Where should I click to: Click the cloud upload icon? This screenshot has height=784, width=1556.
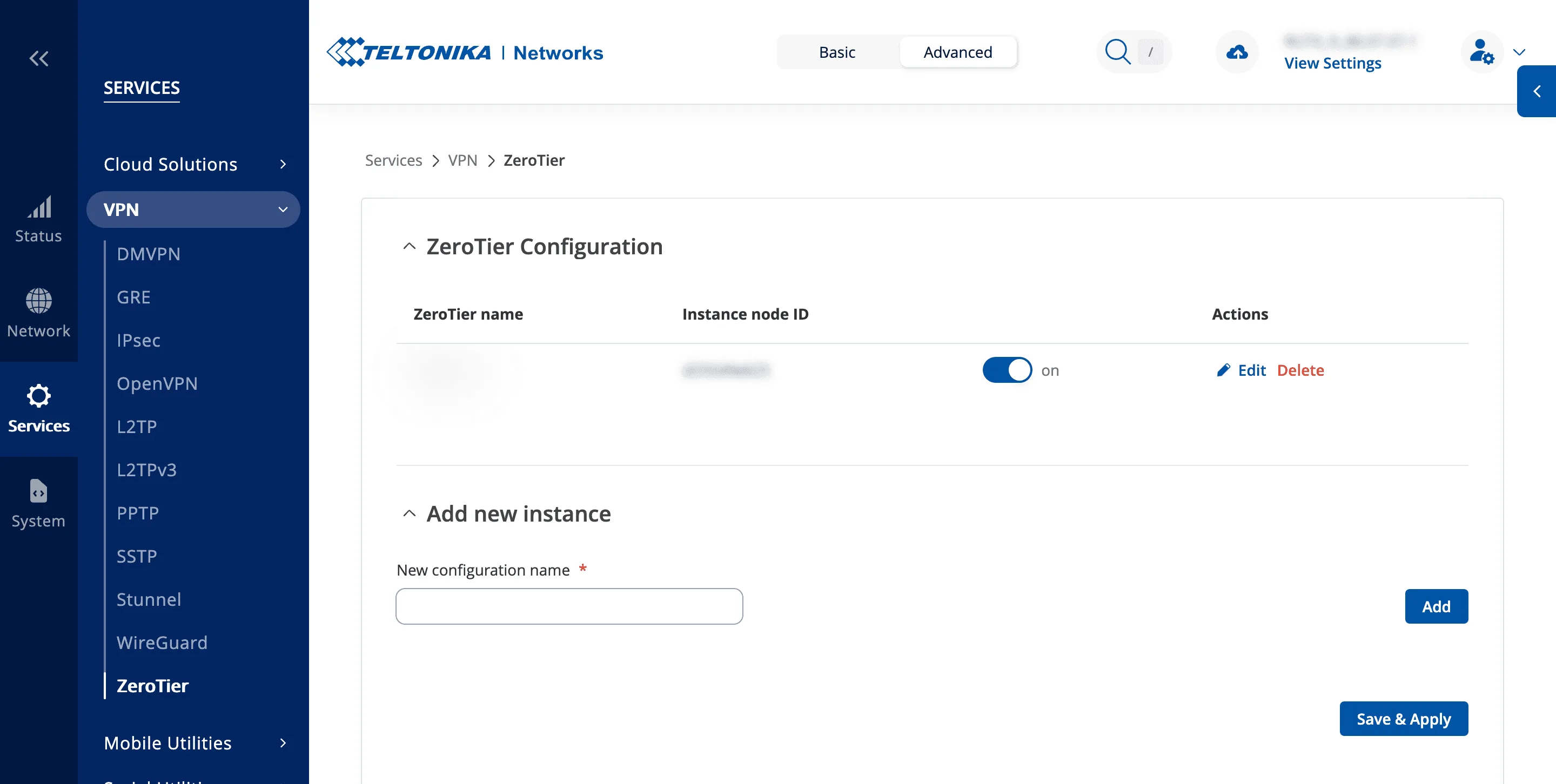pos(1237,52)
